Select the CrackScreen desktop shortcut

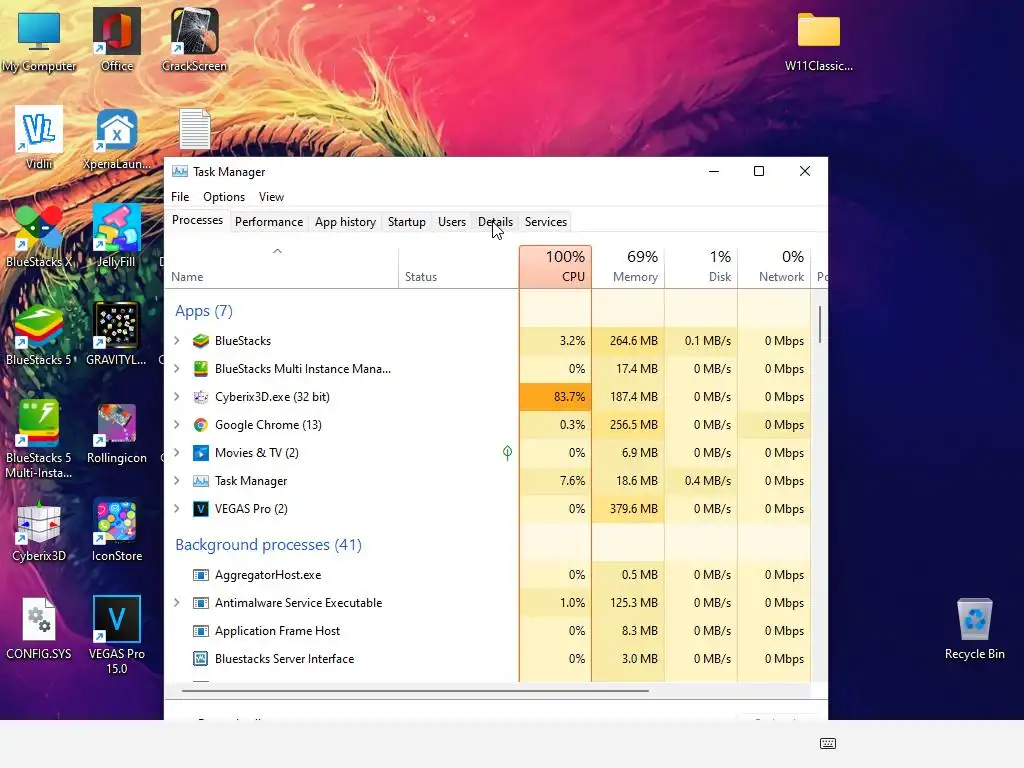[x=194, y=40]
